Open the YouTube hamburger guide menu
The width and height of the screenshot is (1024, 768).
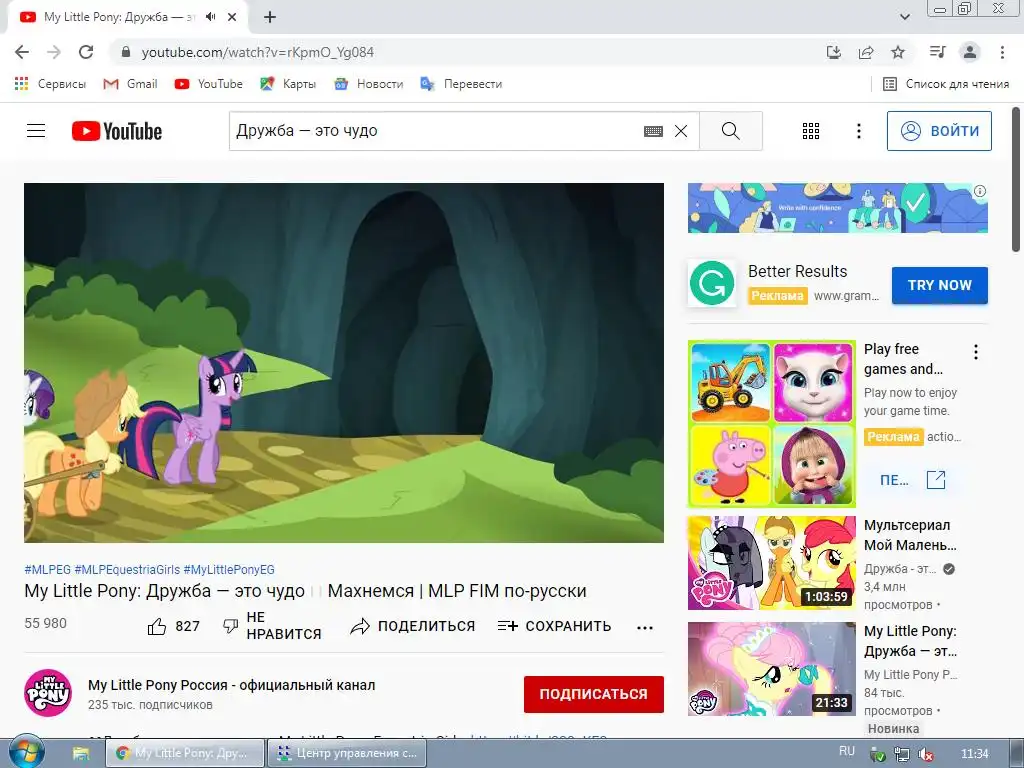pos(36,131)
